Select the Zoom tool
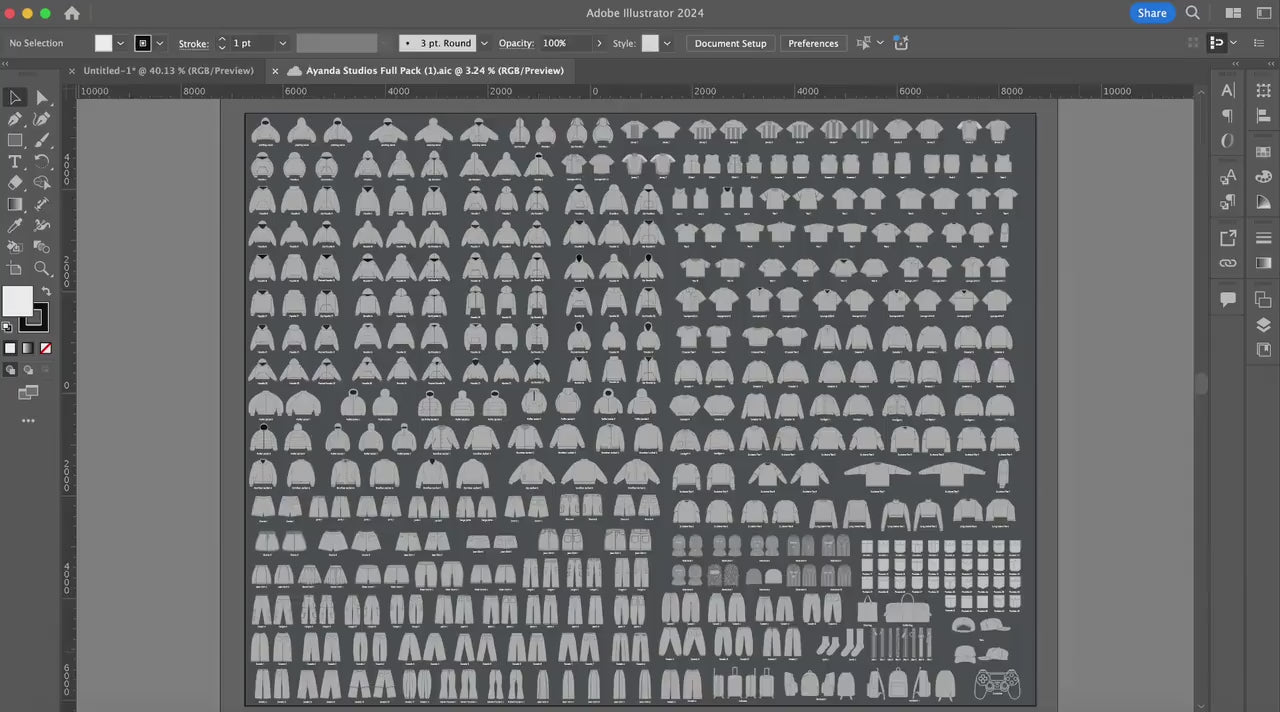This screenshot has width=1280, height=712. (41, 268)
